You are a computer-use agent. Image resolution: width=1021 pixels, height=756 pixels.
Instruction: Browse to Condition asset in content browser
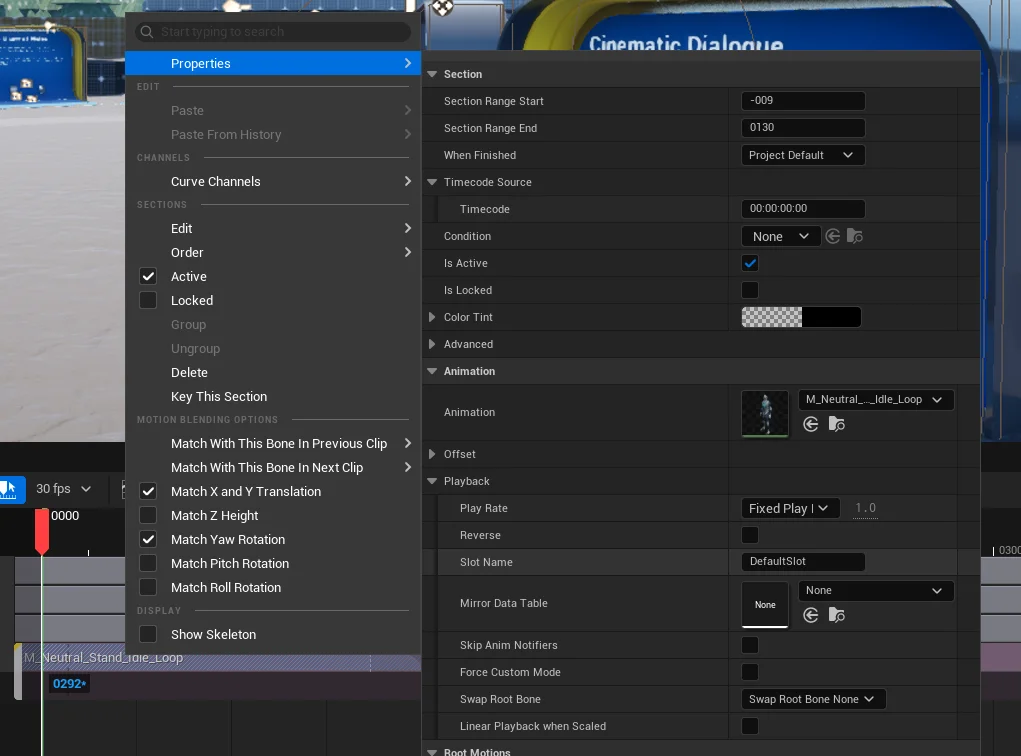(x=854, y=236)
